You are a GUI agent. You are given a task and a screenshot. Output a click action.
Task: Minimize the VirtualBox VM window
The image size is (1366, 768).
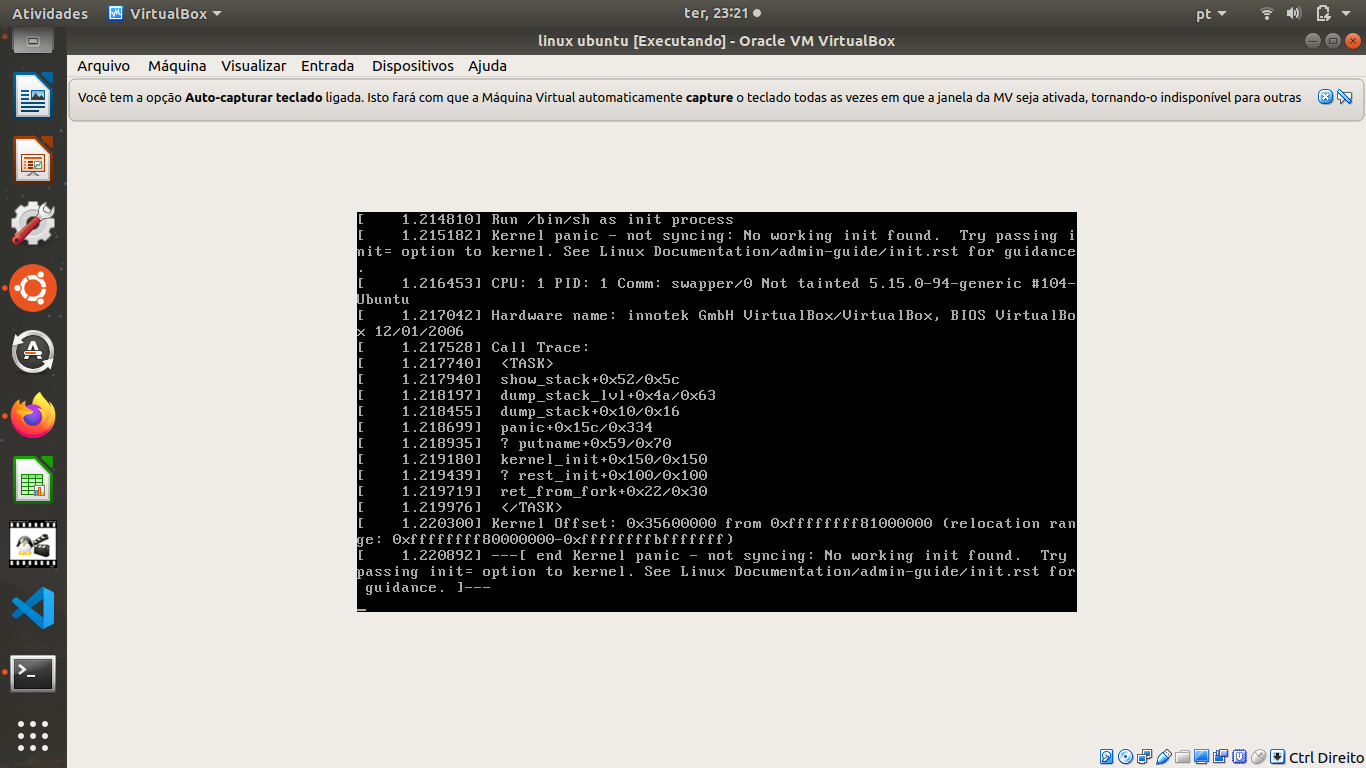pyautogui.click(x=1313, y=41)
